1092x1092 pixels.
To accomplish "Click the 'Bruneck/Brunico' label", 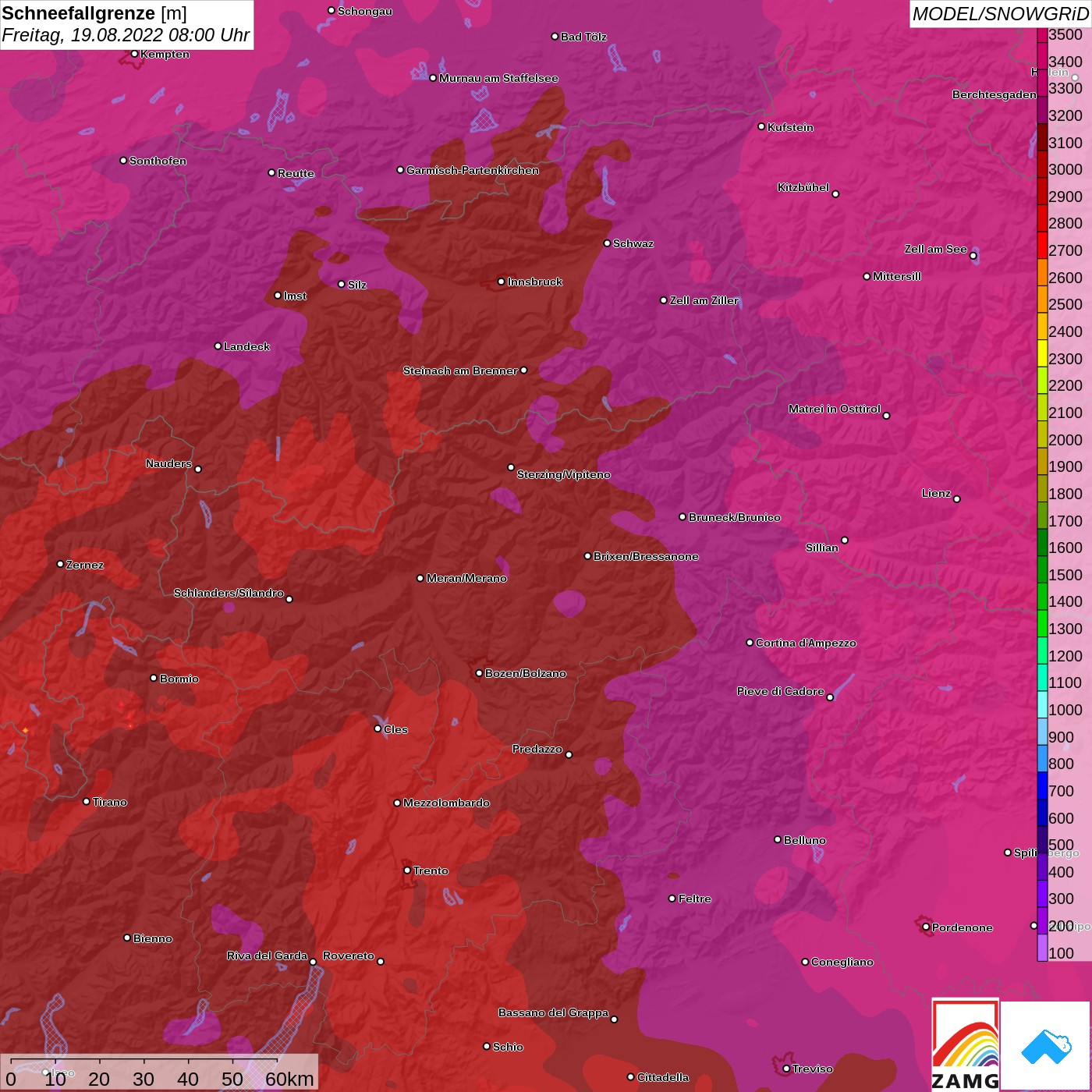I will (735, 517).
